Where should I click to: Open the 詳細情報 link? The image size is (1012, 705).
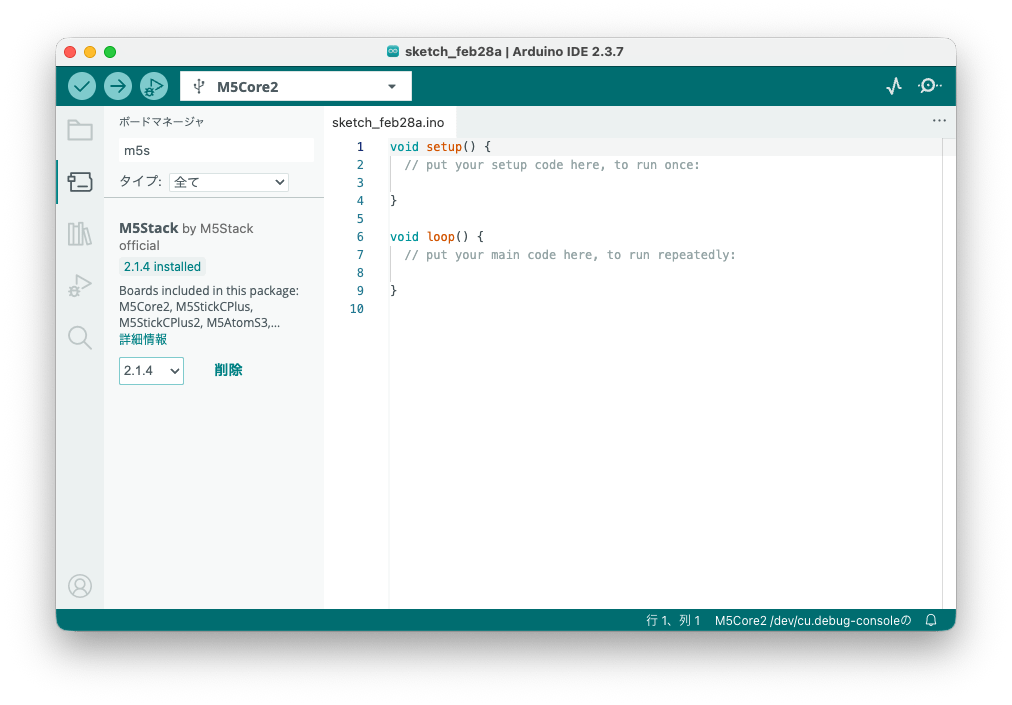[x=143, y=339]
